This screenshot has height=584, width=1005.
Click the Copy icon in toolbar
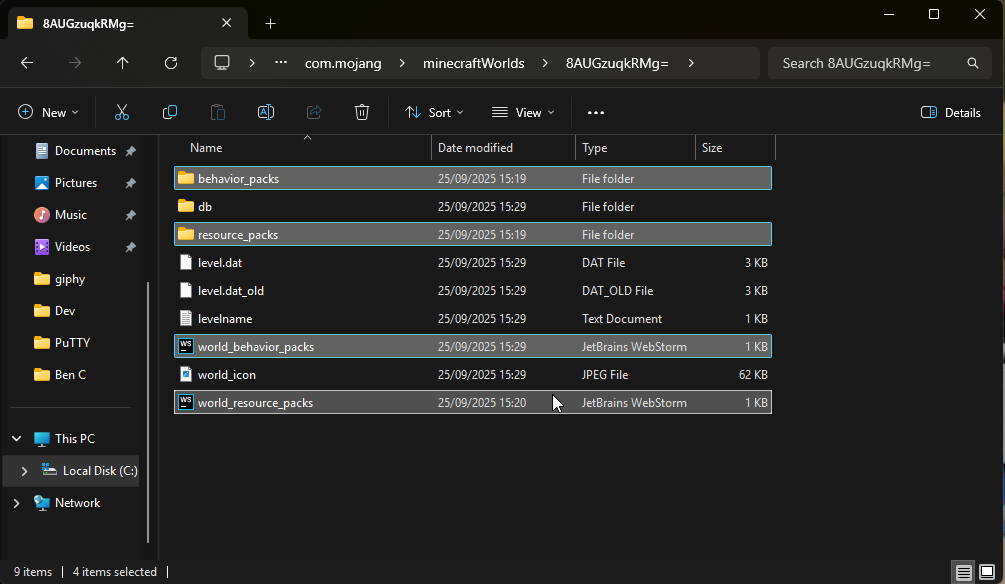[x=170, y=112]
